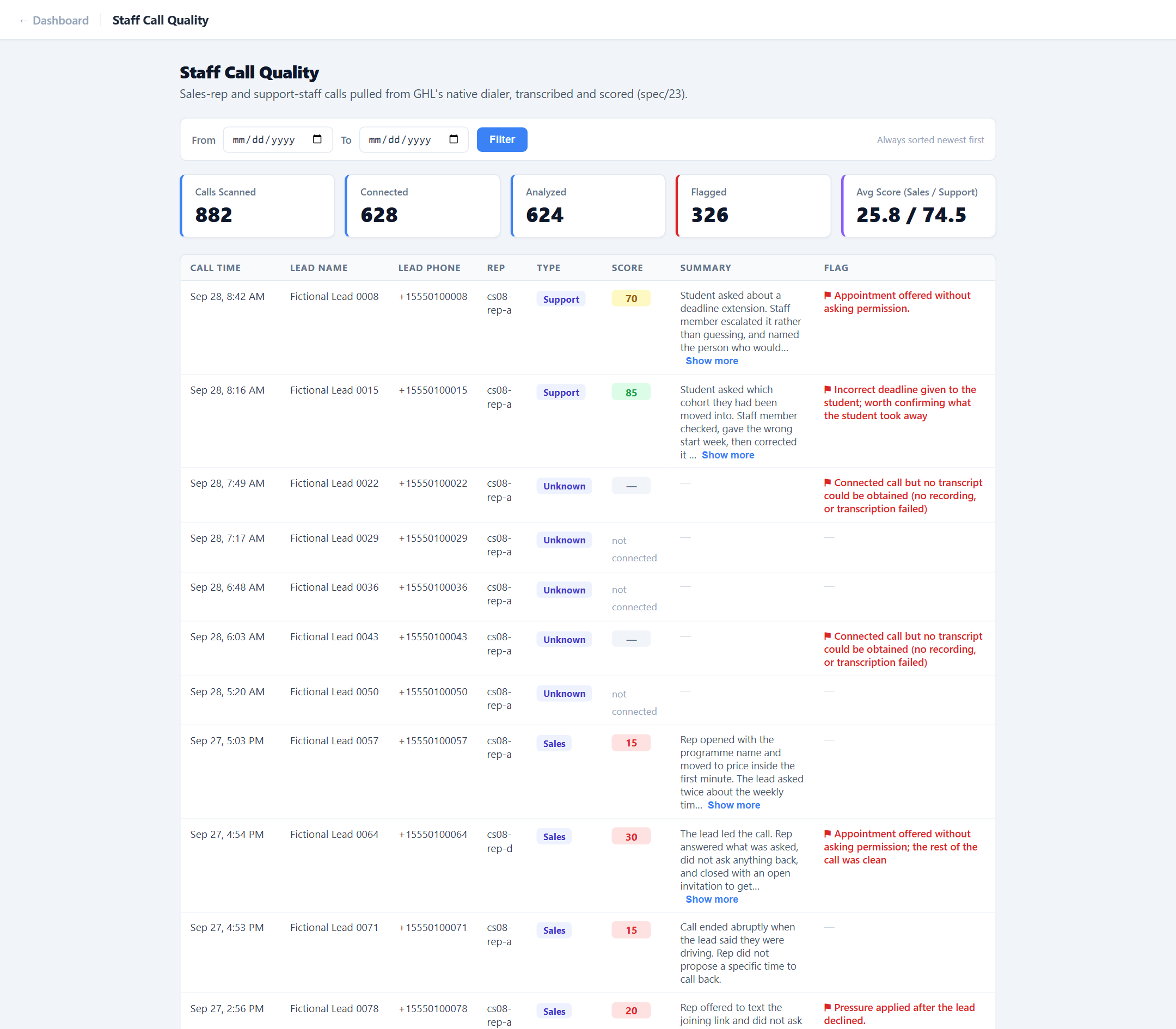Screen dimensions: 1176x1029
Task: Expand summary for Fictional Lead 0064 with Show more
Action: pyautogui.click(x=712, y=899)
